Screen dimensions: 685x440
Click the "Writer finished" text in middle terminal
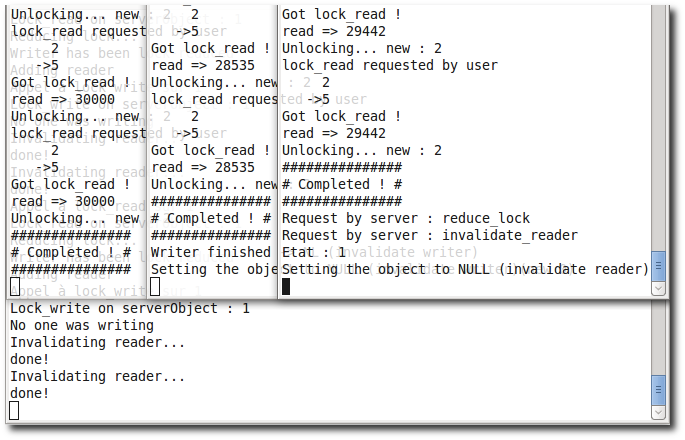pyautogui.click(x=210, y=252)
